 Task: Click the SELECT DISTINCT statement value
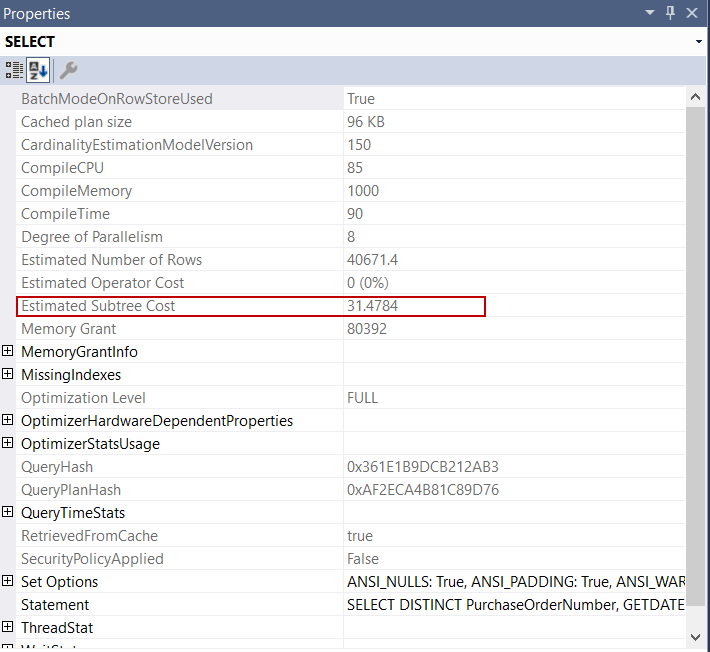[x=515, y=605]
